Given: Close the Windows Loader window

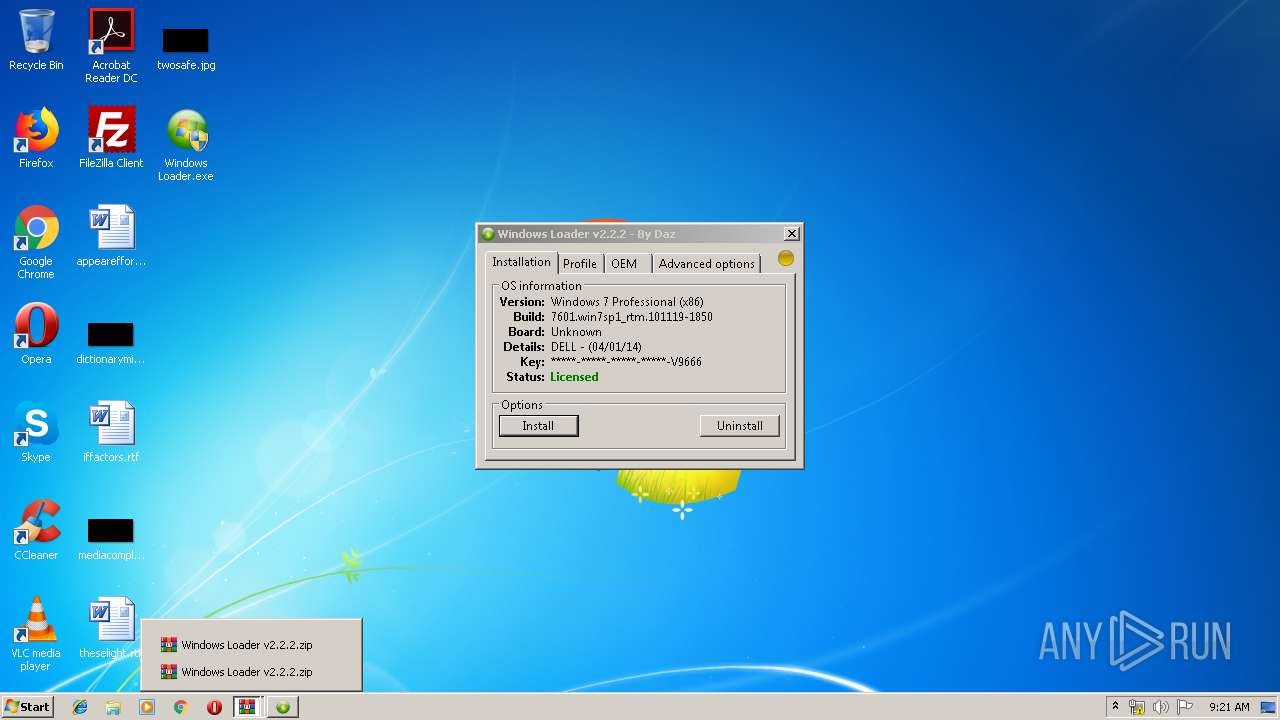Looking at the screenshot, I should coord(792,234).
